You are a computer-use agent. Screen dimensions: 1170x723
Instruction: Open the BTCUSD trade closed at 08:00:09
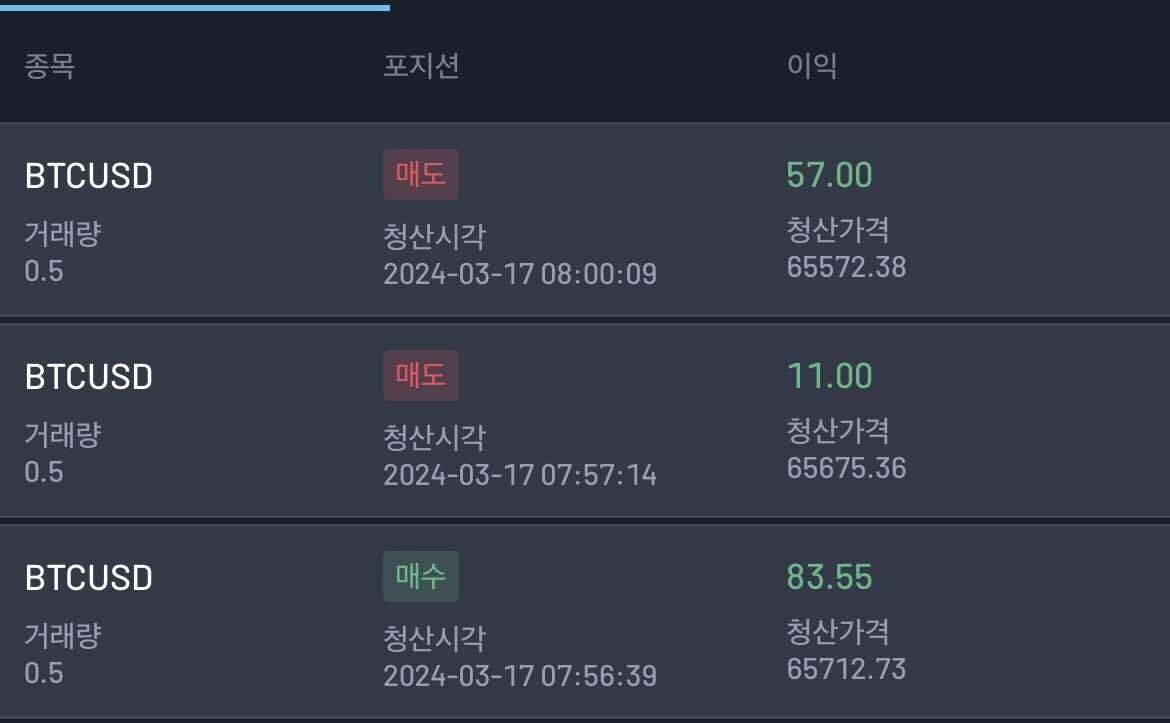click(88, 177)
